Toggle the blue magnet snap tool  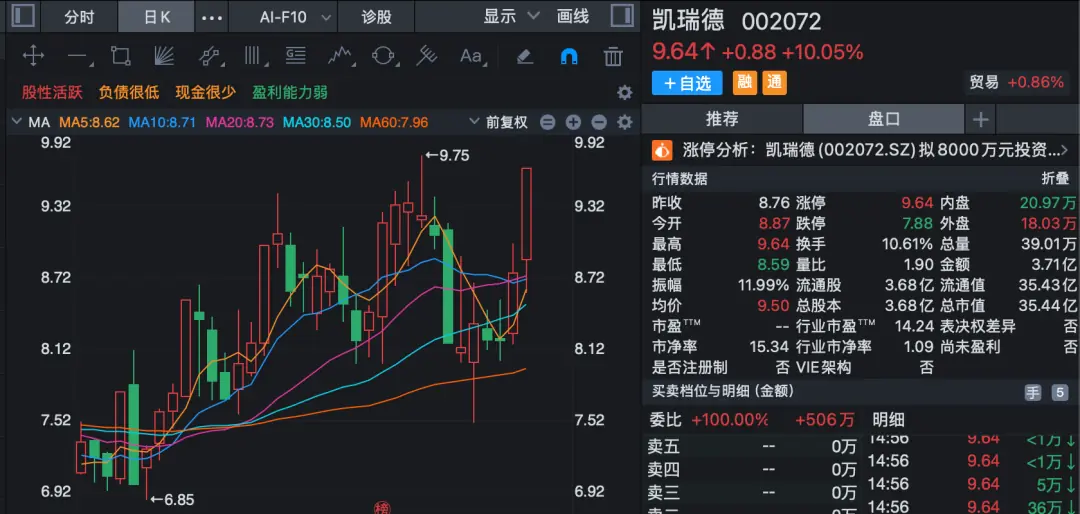pos(569,56)
